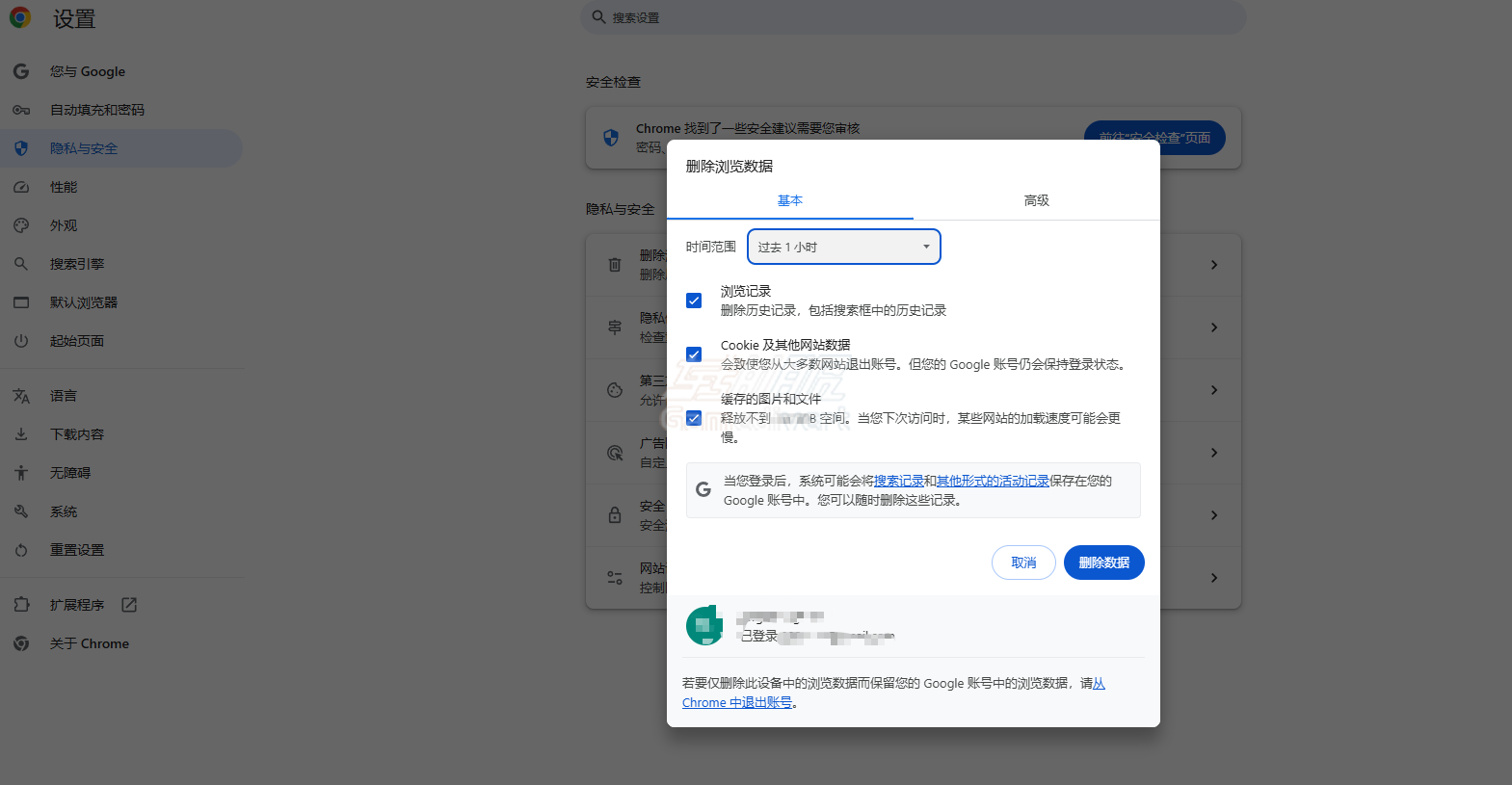This screenshot has height=785, width=1512.
Task: Uncheck 缓存的图片和文件 checkbox
Action: (694, 418)
